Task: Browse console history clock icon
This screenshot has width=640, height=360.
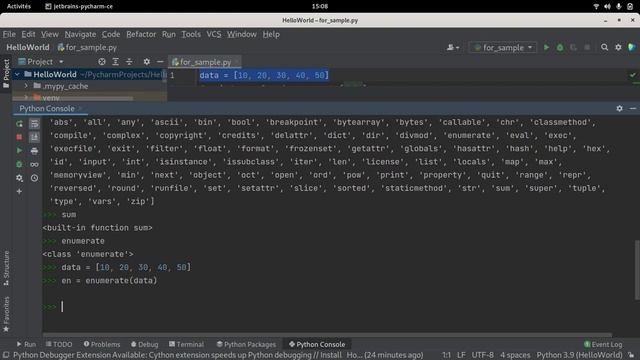Action: (34, 178)
